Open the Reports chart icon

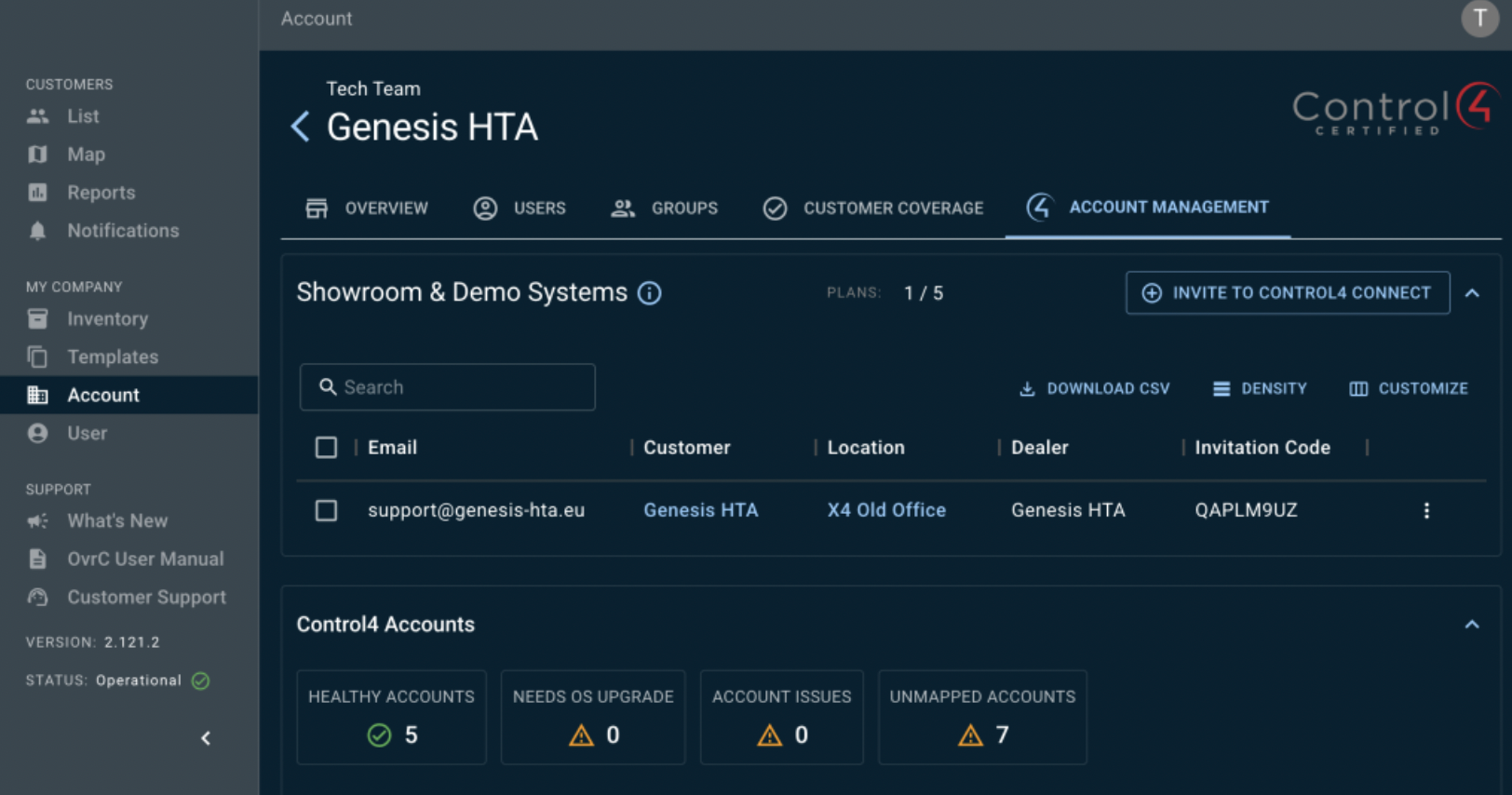(x=37, y=193)
